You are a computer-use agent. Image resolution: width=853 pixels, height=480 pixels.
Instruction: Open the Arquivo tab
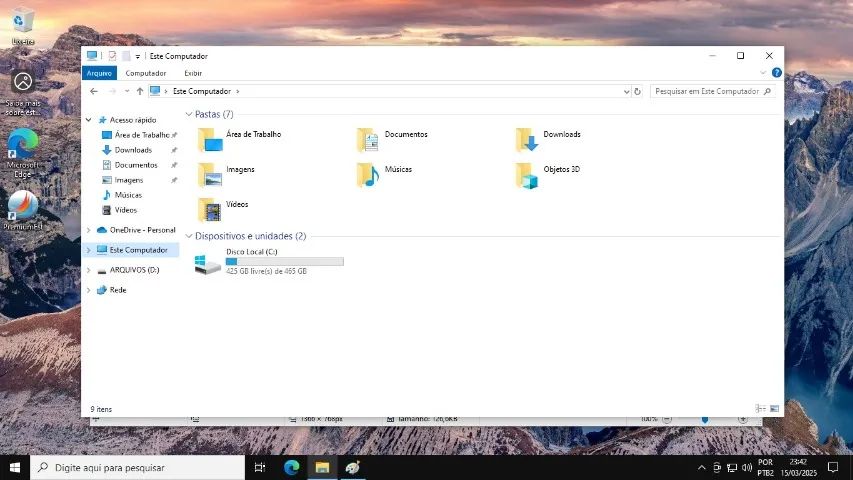click(x=99, y=73)
